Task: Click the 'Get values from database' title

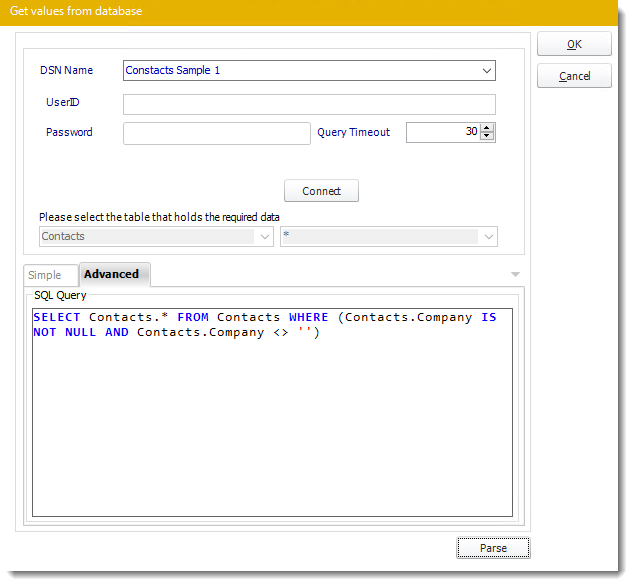Action: pos(76,11)
